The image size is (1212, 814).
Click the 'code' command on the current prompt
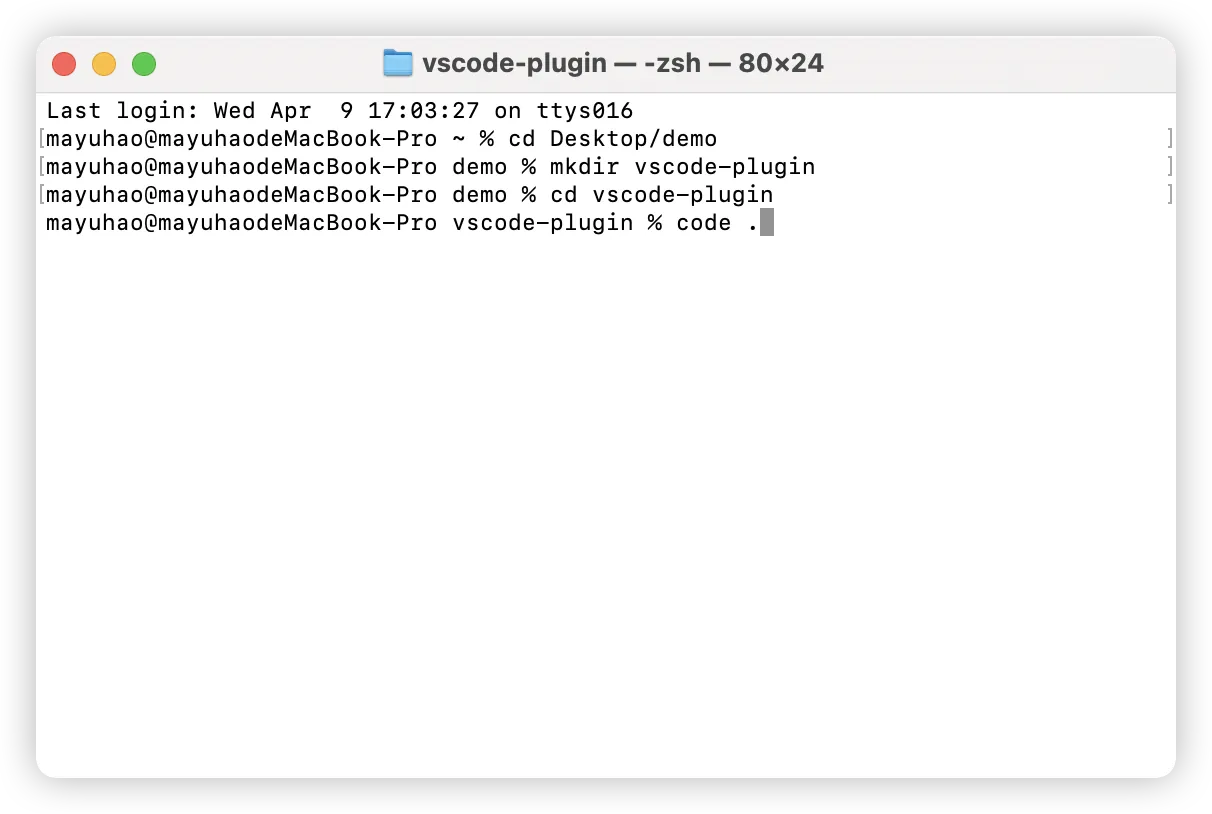coord(704,222)
